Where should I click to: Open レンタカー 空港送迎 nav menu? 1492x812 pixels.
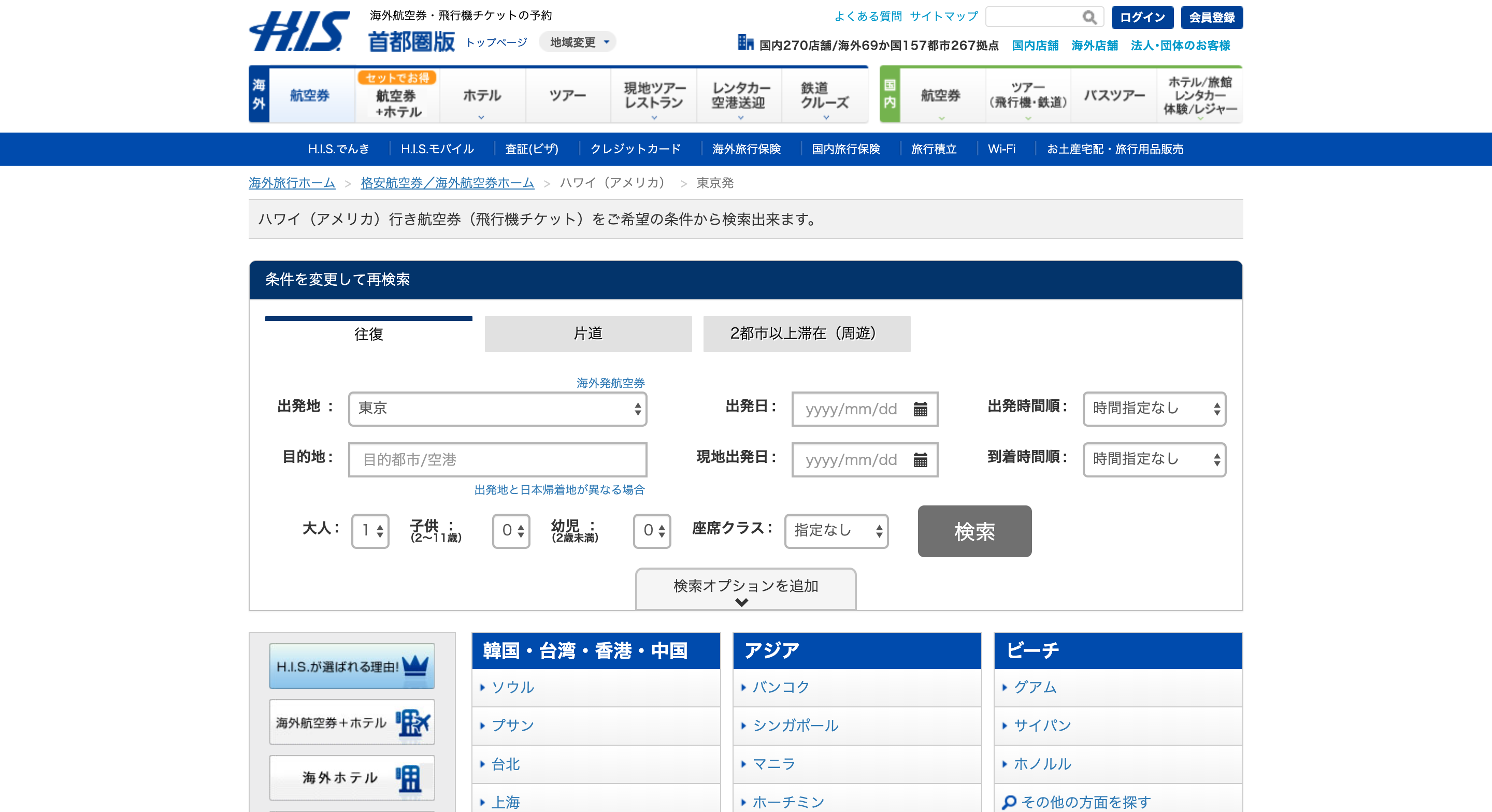click(739, 96)
